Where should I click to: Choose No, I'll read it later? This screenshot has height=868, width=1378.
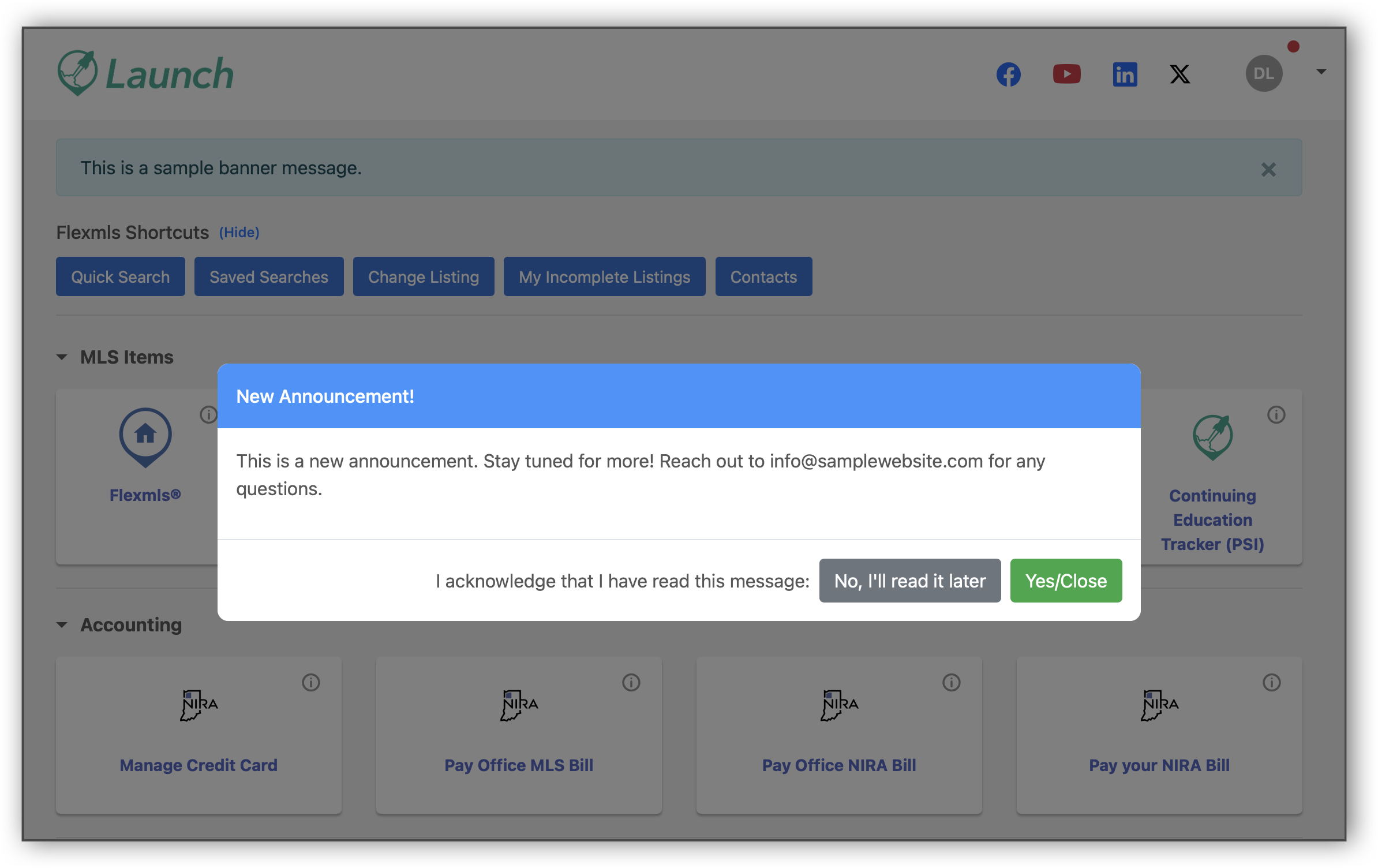pyautogui.click(x=909, y=581)
